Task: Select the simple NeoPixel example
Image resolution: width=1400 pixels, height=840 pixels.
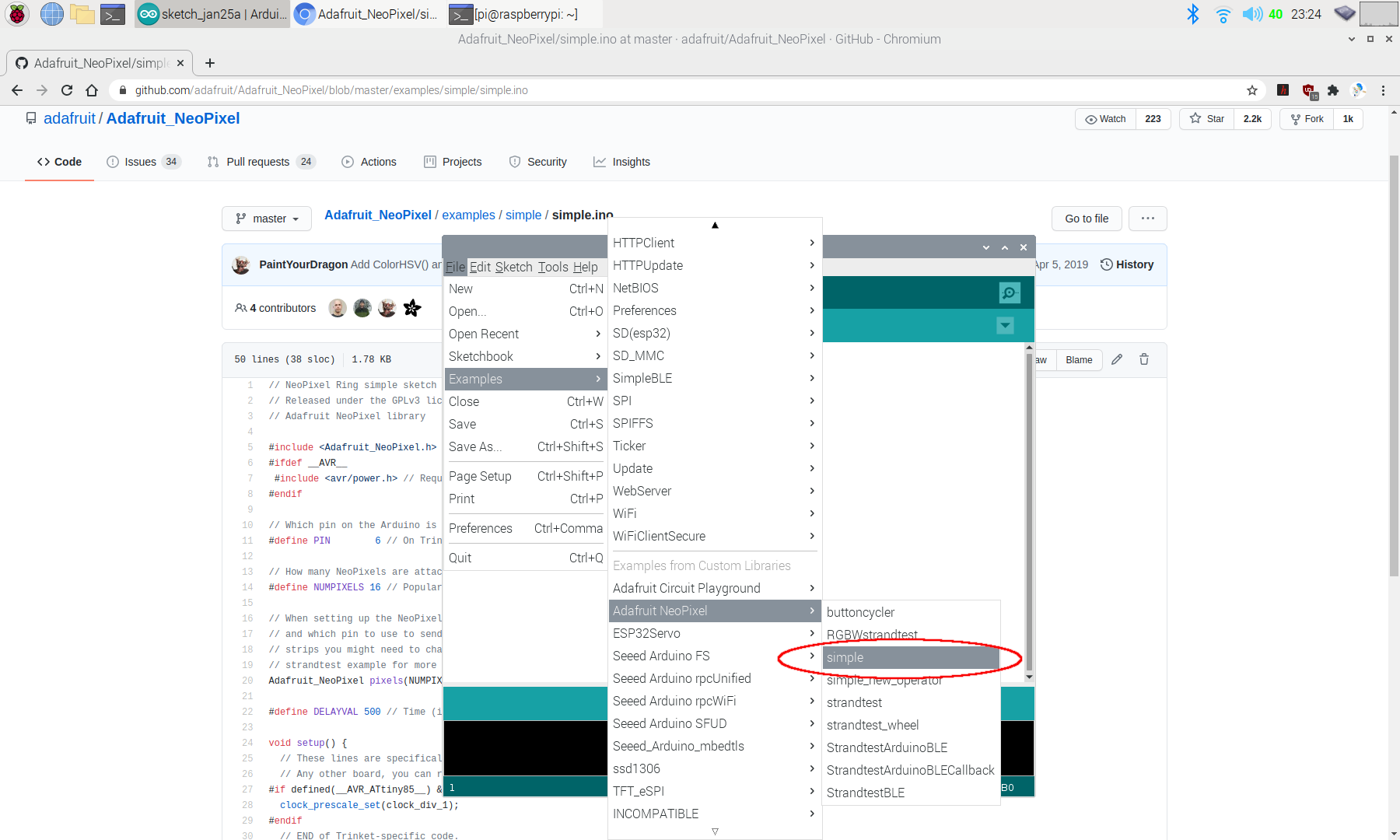Action: tap(911, 657)
